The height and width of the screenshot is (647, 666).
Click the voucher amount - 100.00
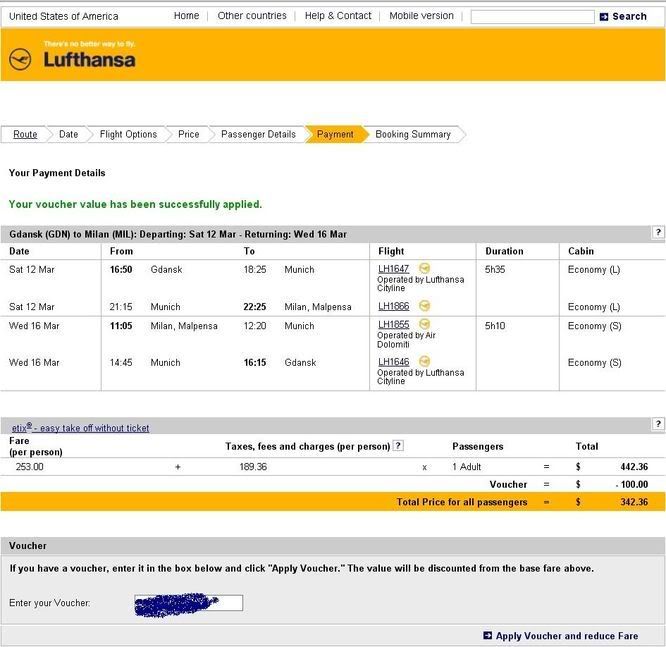pos(632,484)
